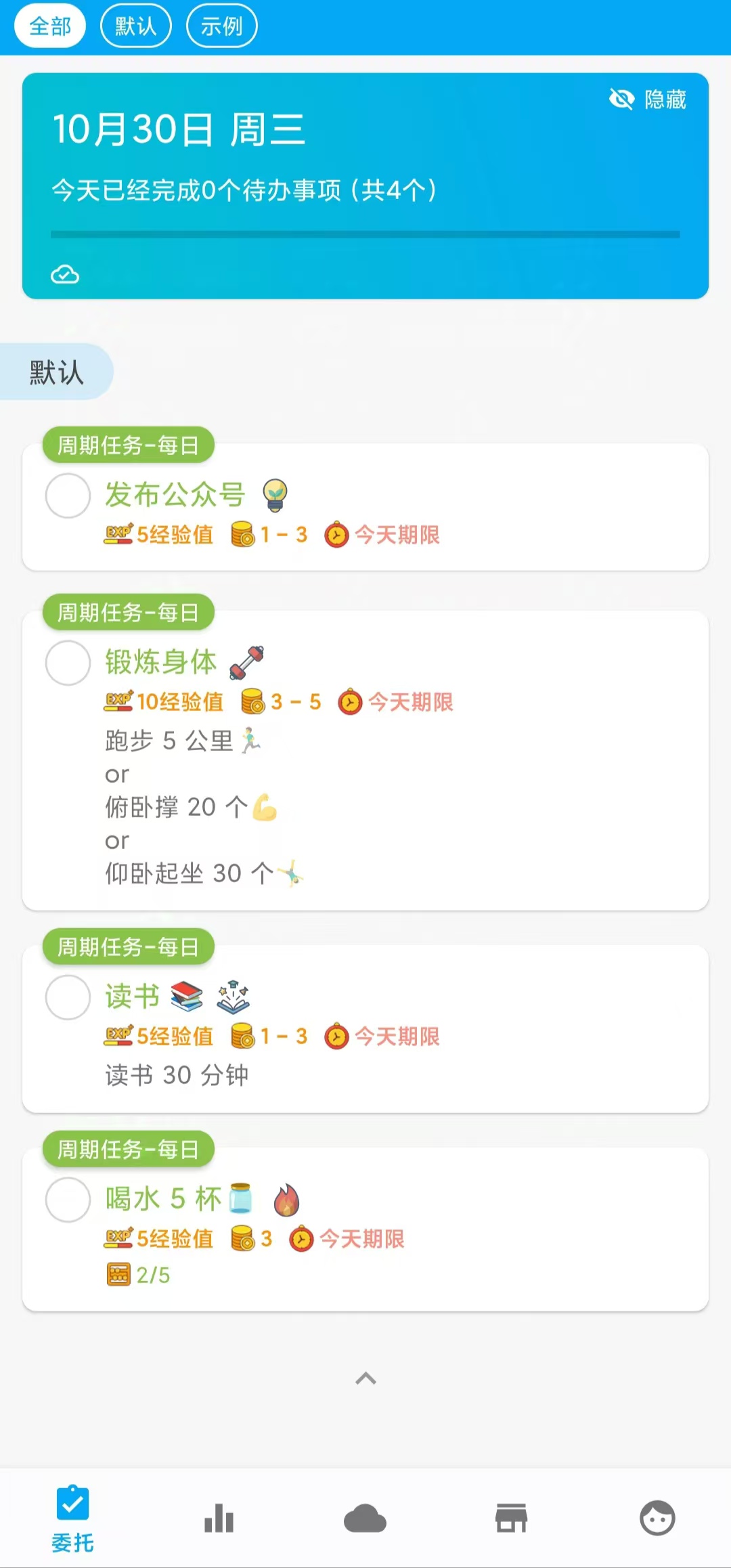Image resolution: width=731 pixels, height=1568 pixels.
Task: Open the shop store tab
Action: point(511,1518)
